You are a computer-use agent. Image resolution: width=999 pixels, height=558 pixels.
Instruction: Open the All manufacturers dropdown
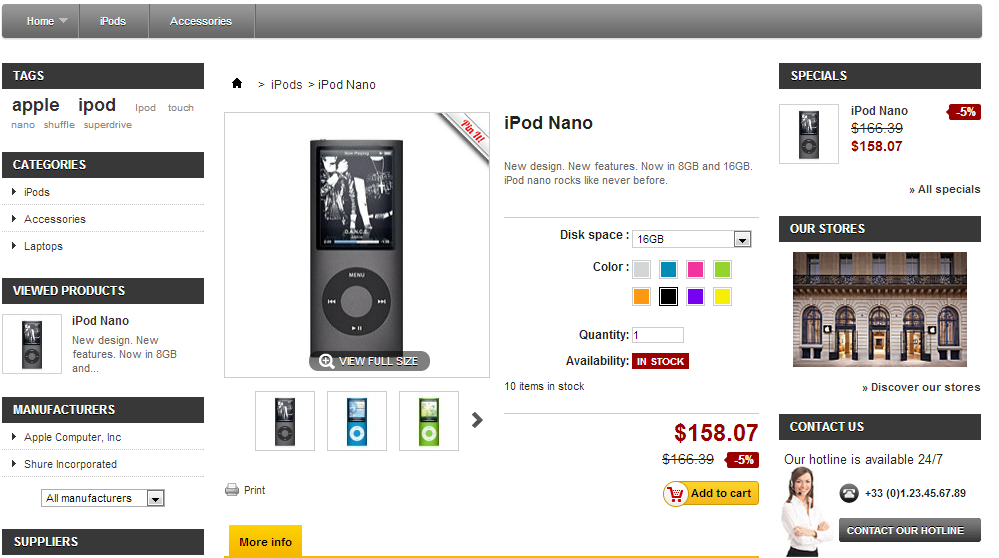coord(155,498)
